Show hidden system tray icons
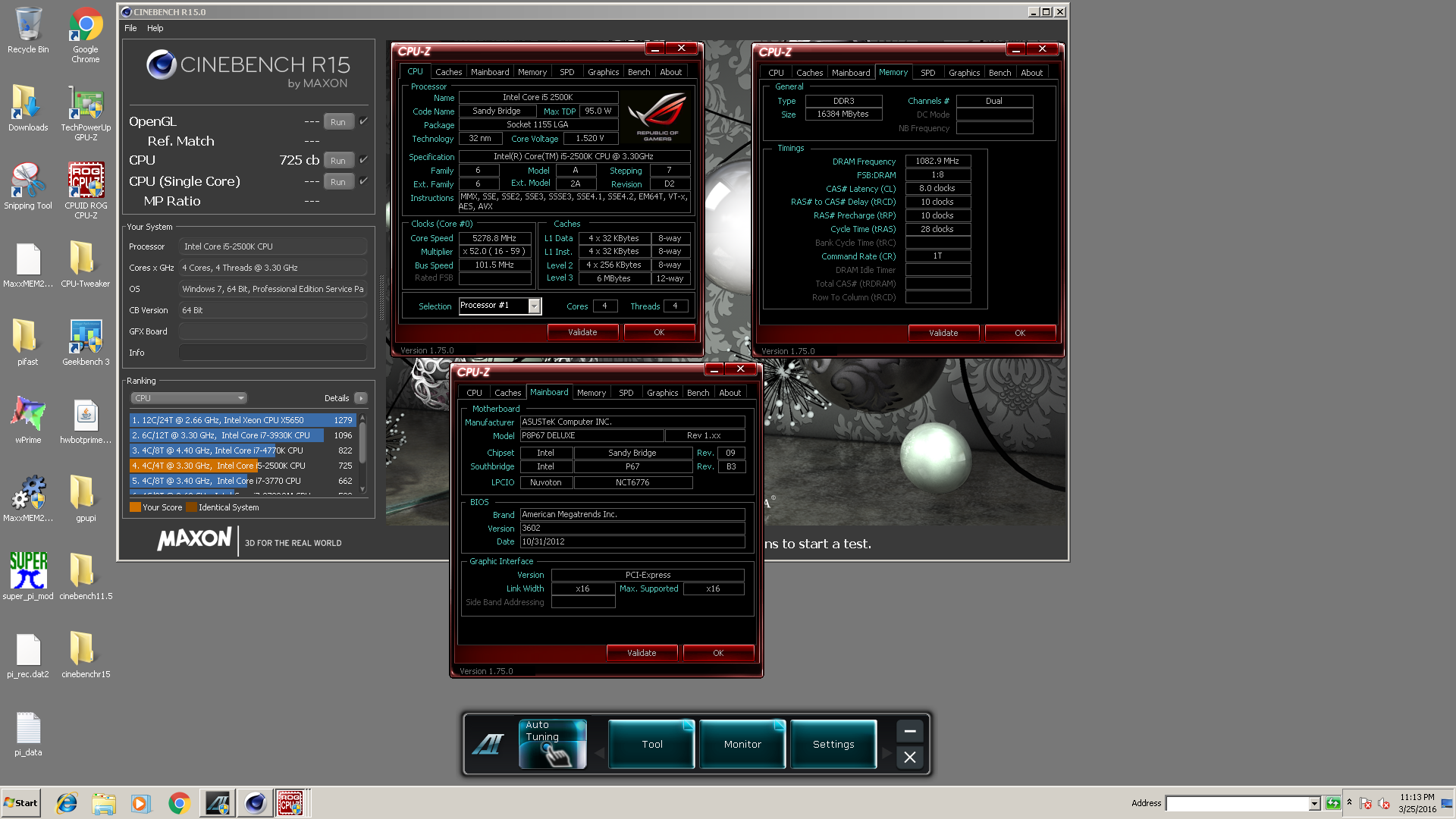 click(x=1349, y=802)
